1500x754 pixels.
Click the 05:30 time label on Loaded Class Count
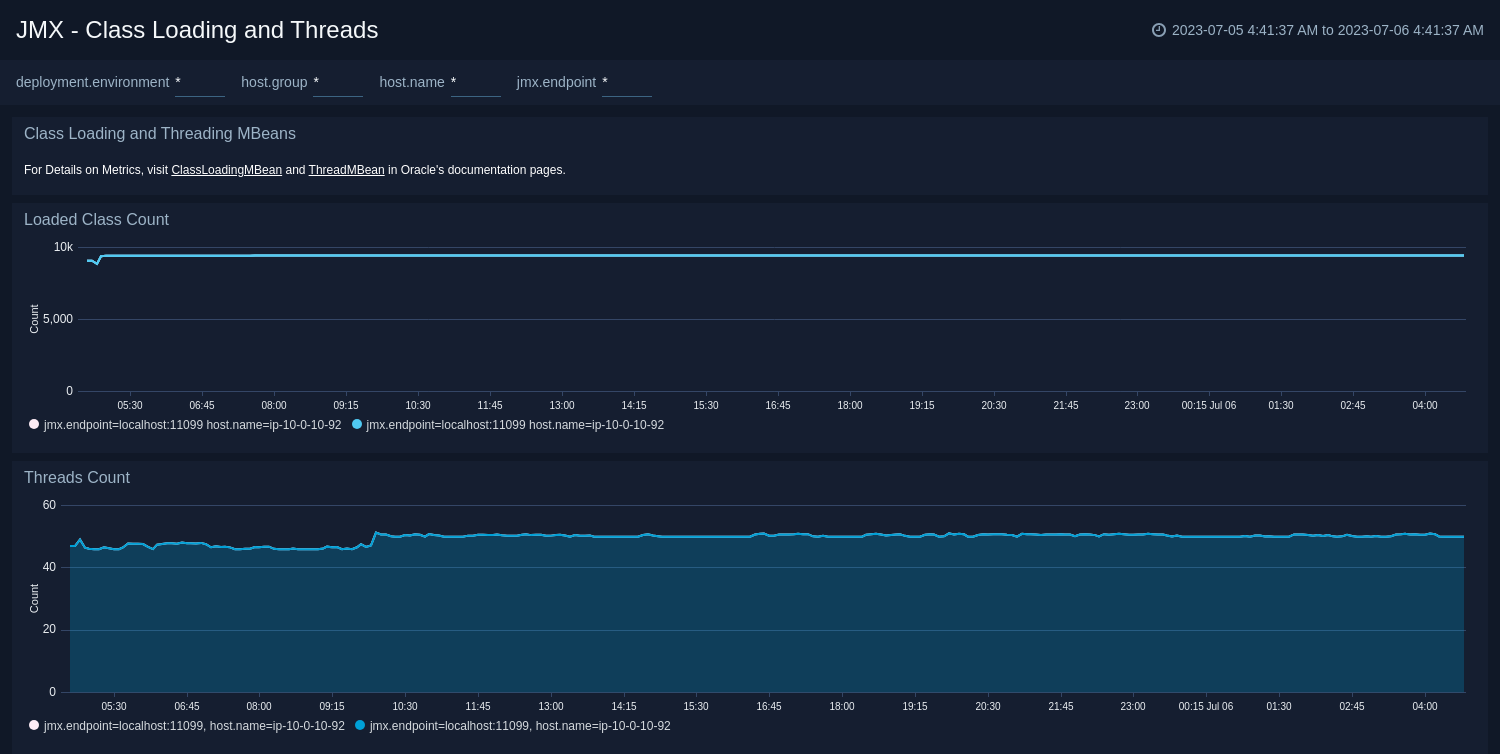coord(130,405)
